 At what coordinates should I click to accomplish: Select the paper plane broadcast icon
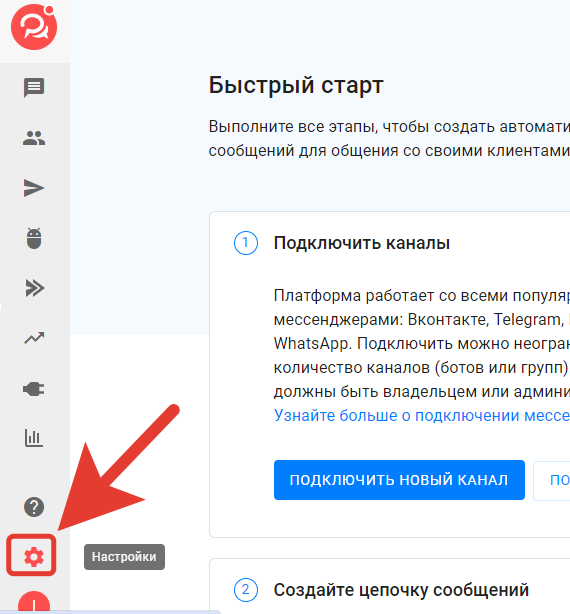pyautogui.click(x=34, y=188)
